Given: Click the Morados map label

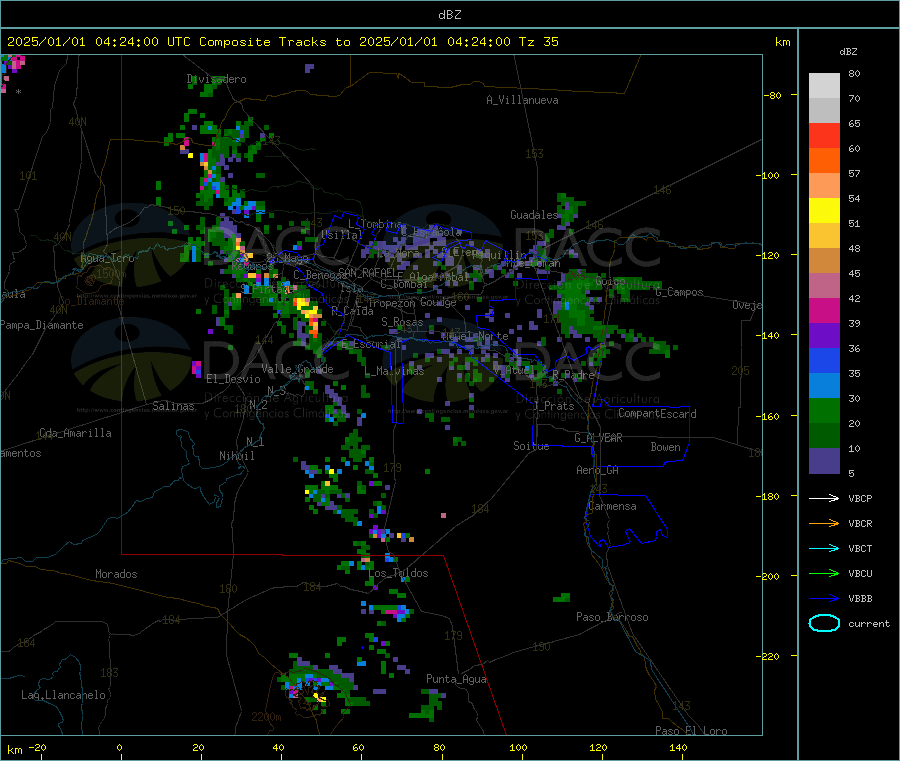Looking at the screenshot, I should coord(116,574).
